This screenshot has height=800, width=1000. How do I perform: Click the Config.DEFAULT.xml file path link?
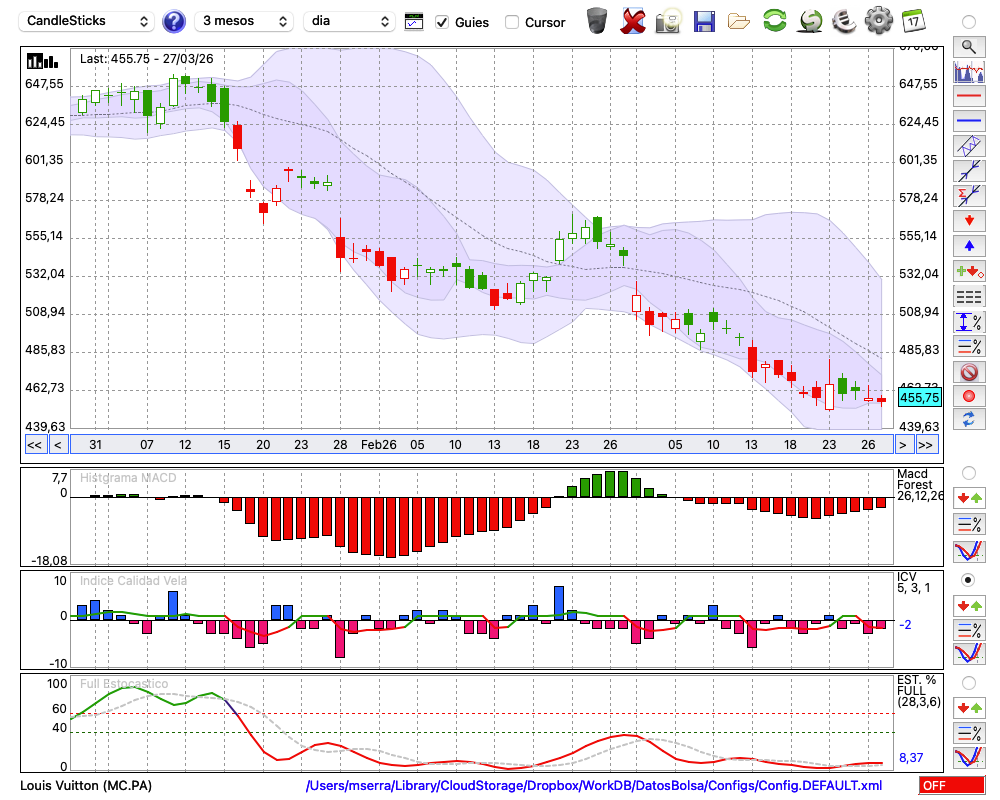[x=594, y=785]
